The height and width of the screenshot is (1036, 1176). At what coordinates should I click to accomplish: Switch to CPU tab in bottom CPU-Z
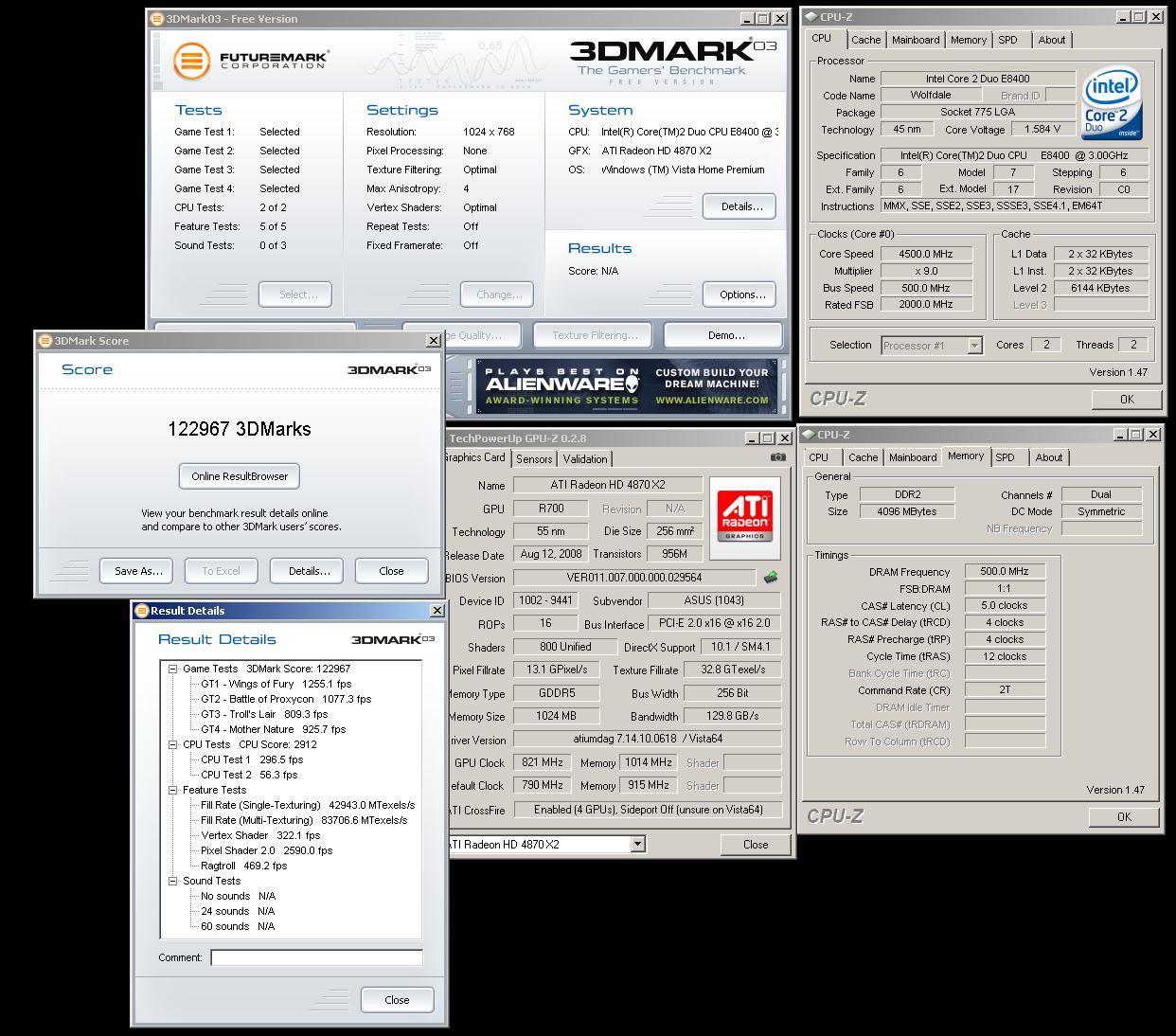pyautogui.click(x=819, y=457)
